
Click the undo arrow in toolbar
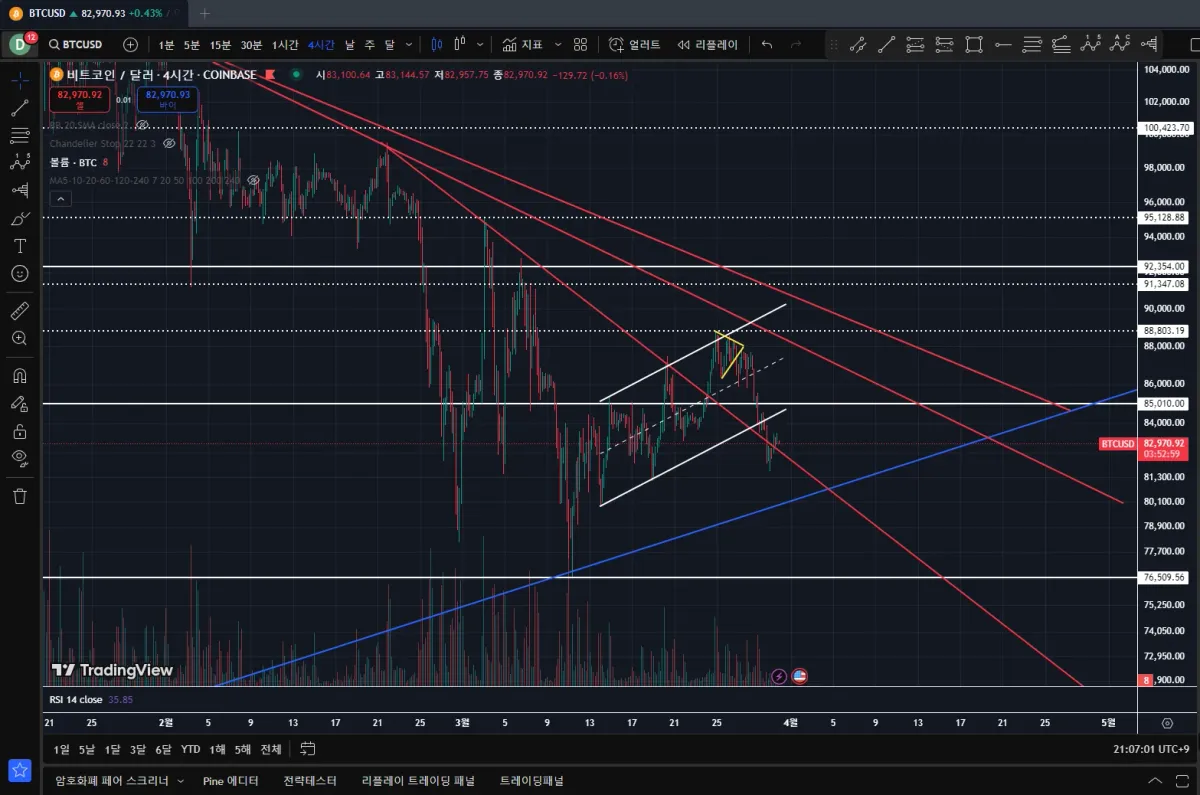tap(767, 44)
